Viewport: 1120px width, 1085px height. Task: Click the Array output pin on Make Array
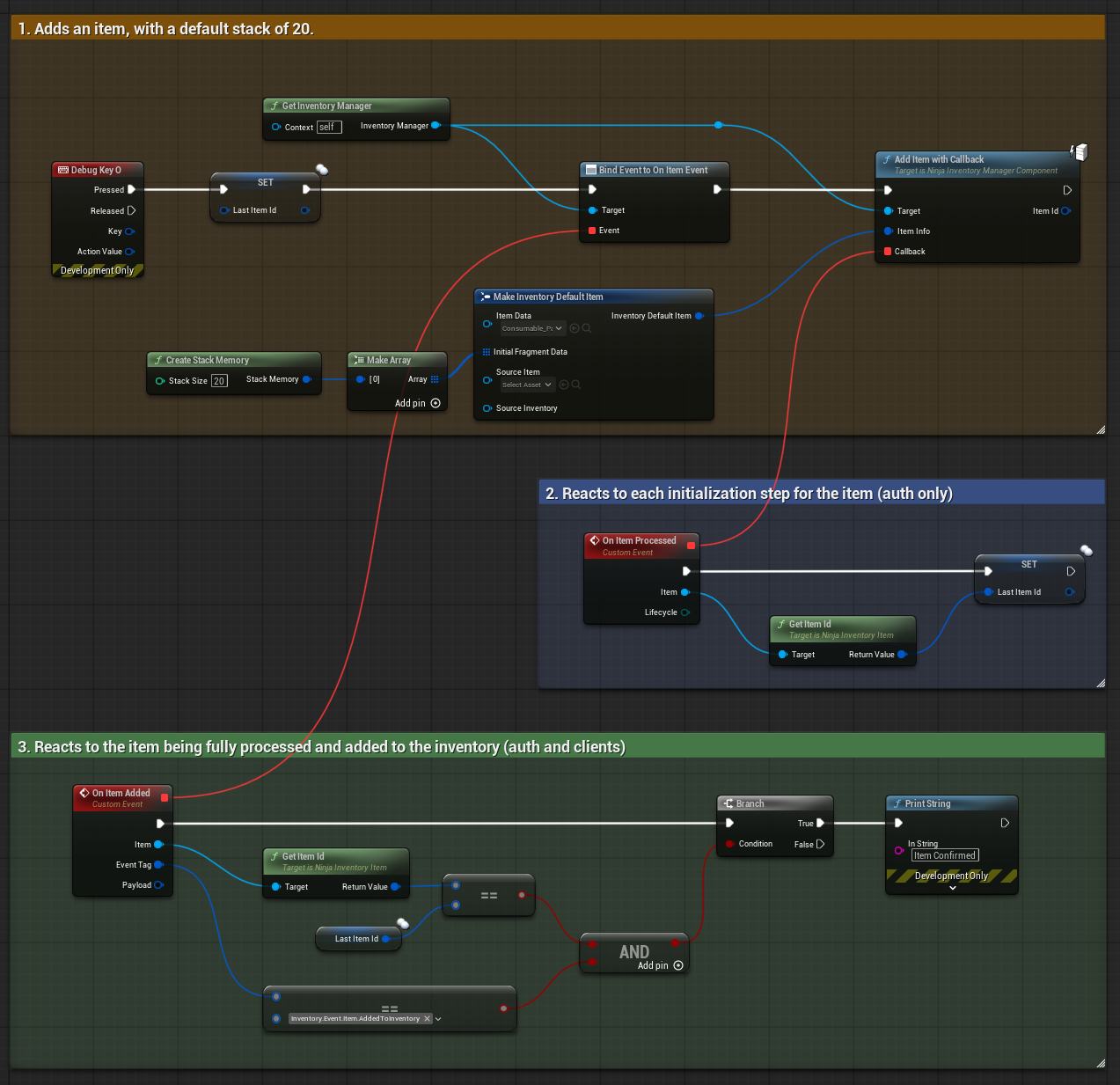point(435,379)
